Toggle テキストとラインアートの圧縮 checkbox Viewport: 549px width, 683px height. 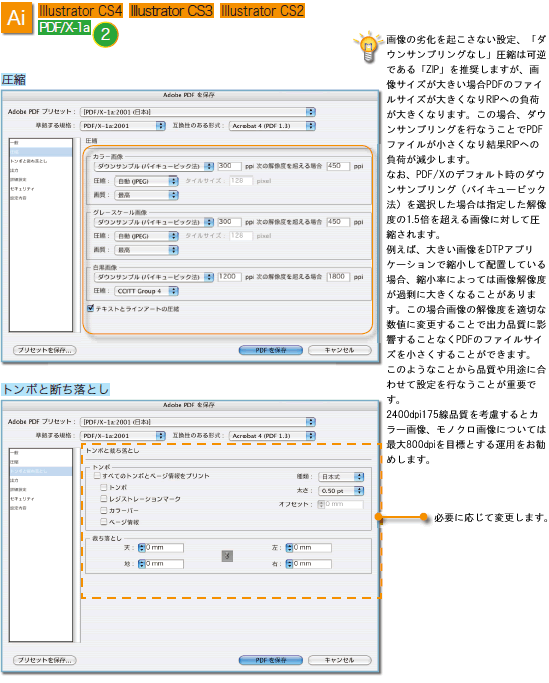[90, 308]
